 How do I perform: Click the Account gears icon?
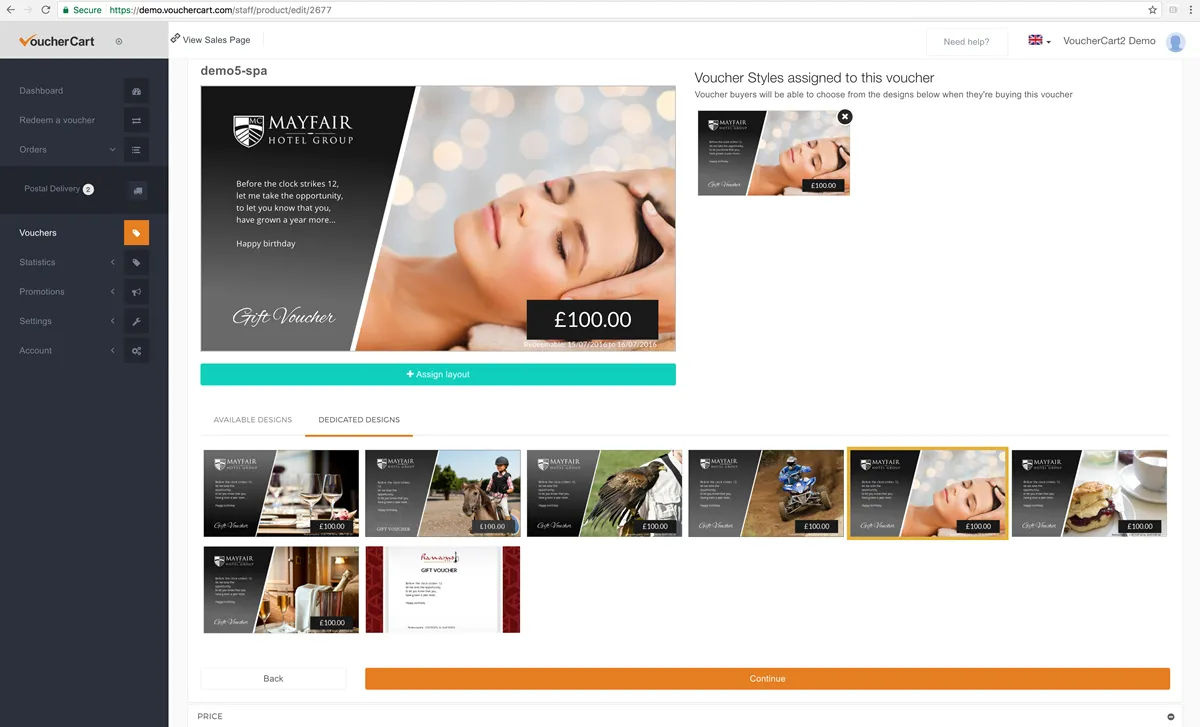pyautogui.click(x=137, y=351)
